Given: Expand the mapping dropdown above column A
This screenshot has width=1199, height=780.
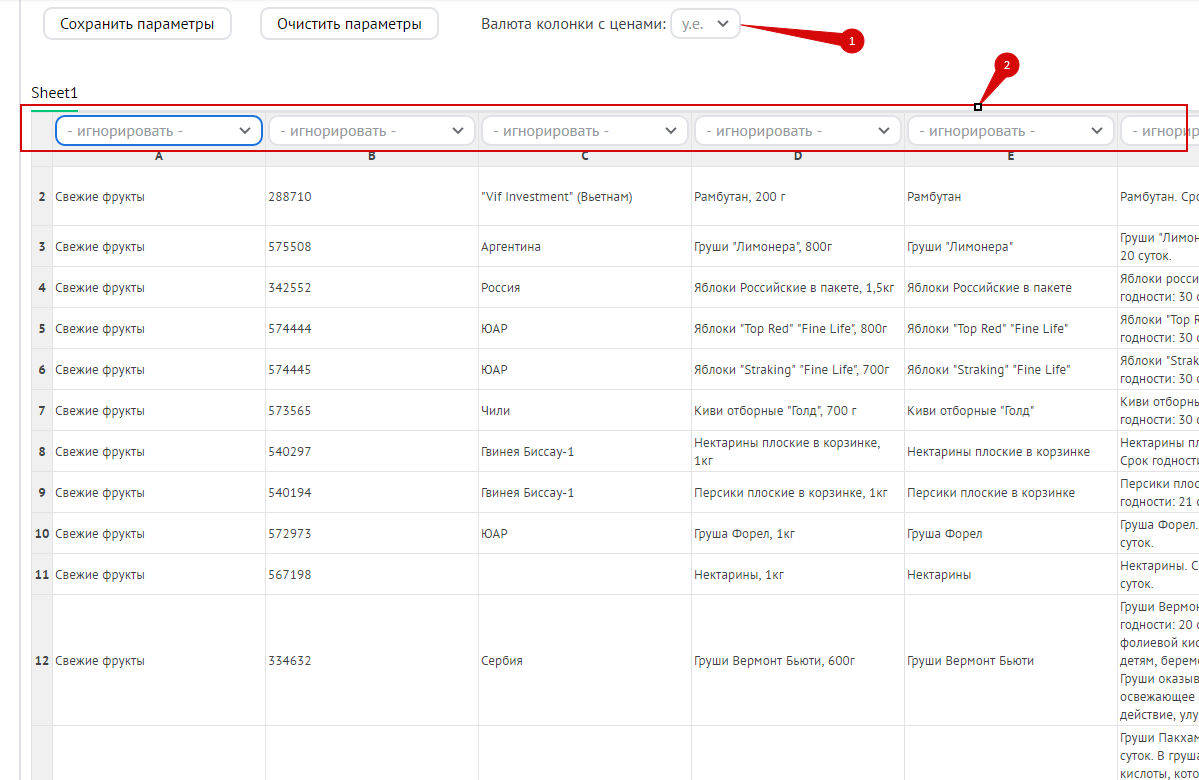Looking at the screenshot, I should (159, 131).
